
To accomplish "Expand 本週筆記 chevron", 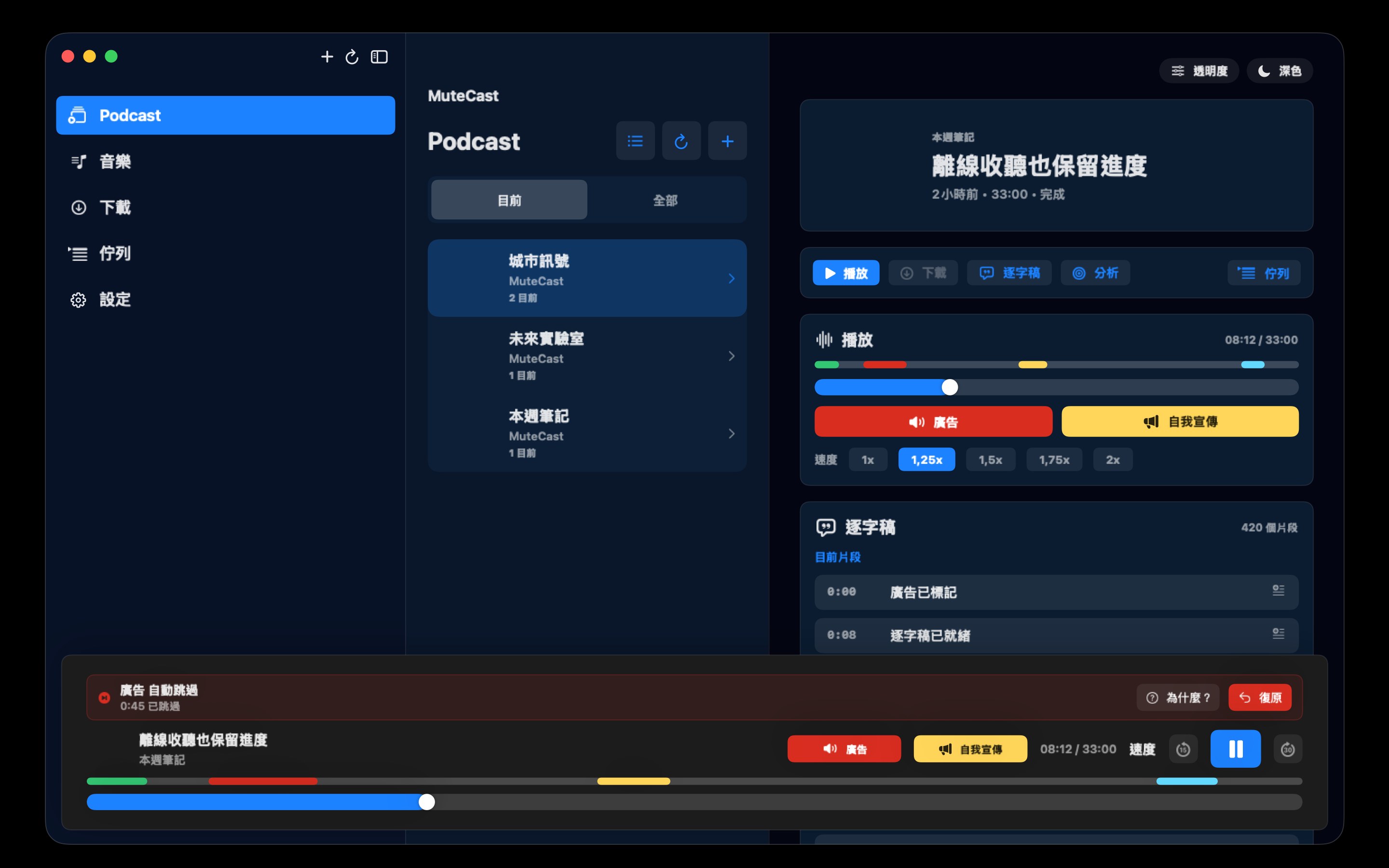I will click(x=731, y=434).
